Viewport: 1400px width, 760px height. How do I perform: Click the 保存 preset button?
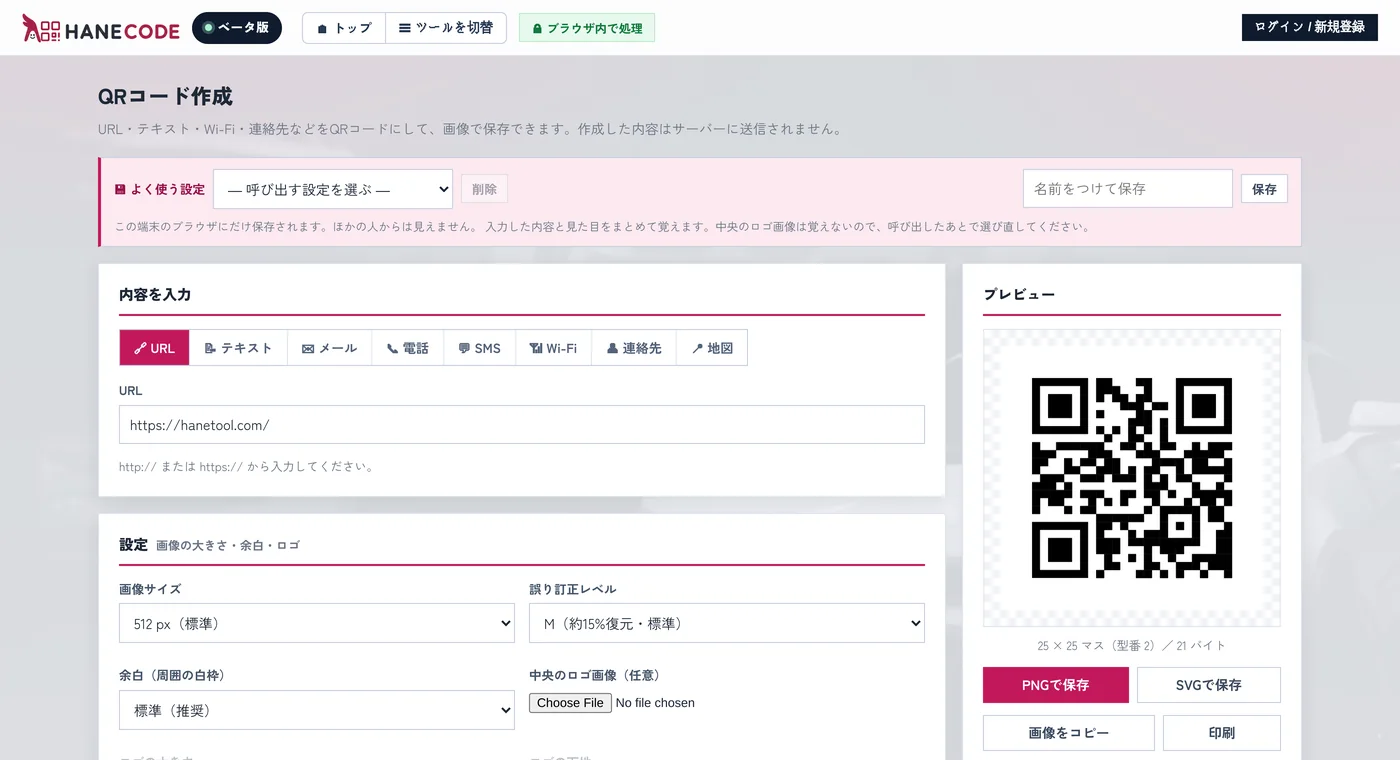(x=1264, y=189)
